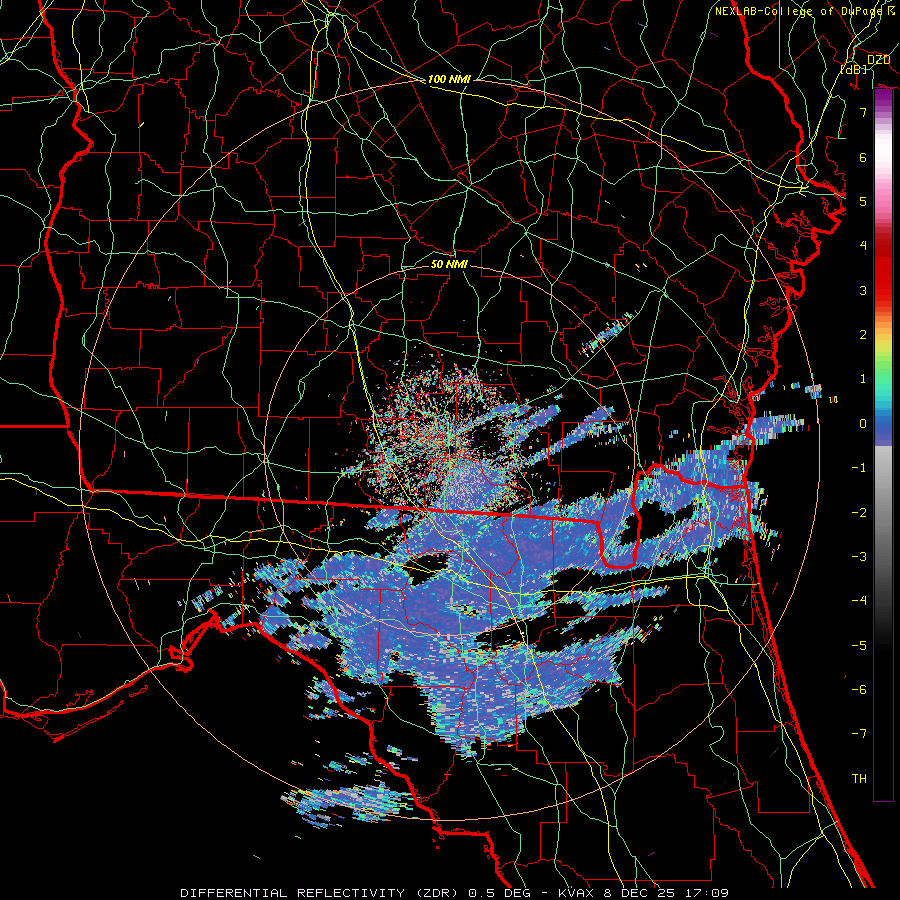900x900 pixels.
Task: Click the 4 dB scale value
Action: point(863,246)
